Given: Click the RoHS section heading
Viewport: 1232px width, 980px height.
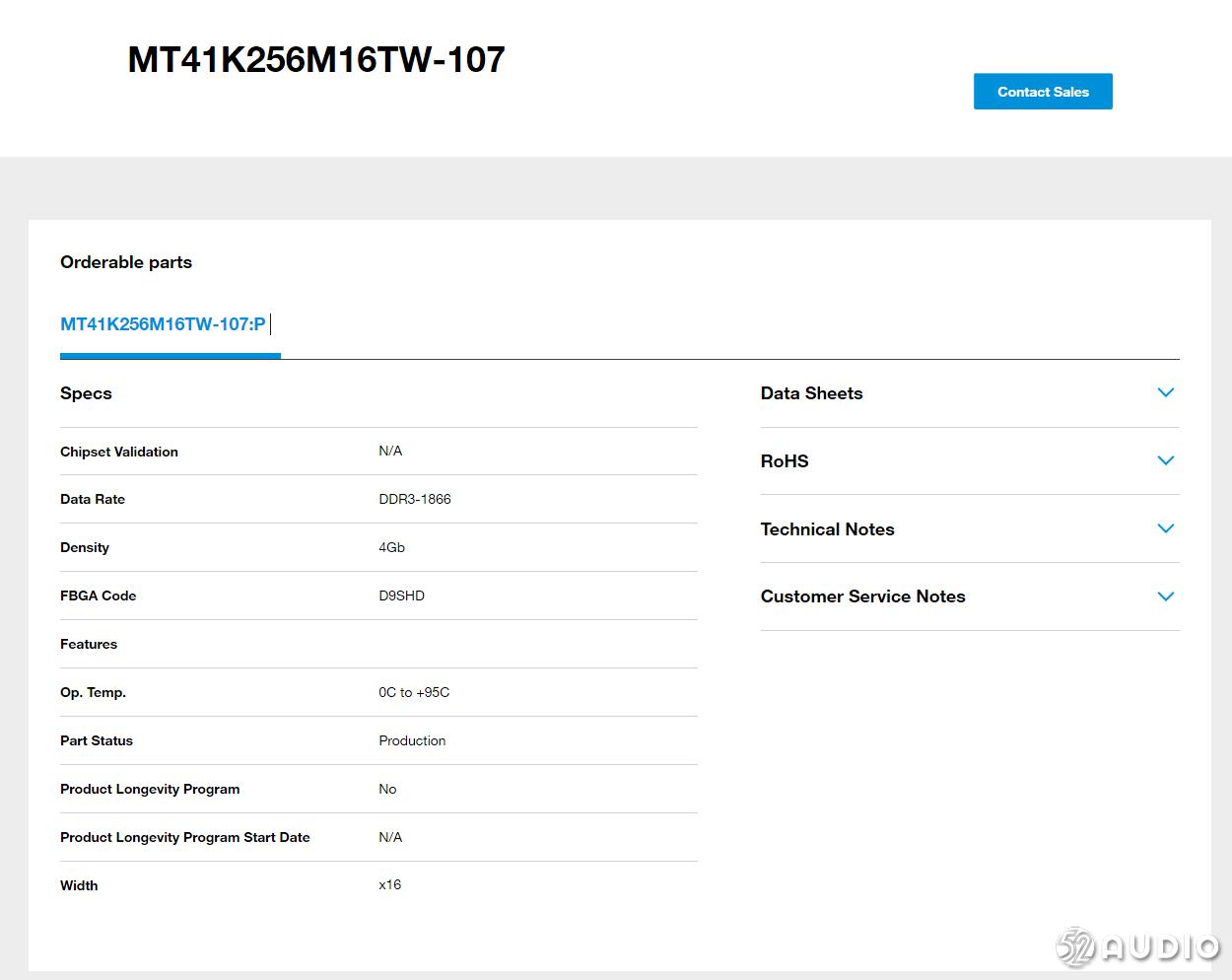Looking at the screenshot, I should click(x=785, y=461).
